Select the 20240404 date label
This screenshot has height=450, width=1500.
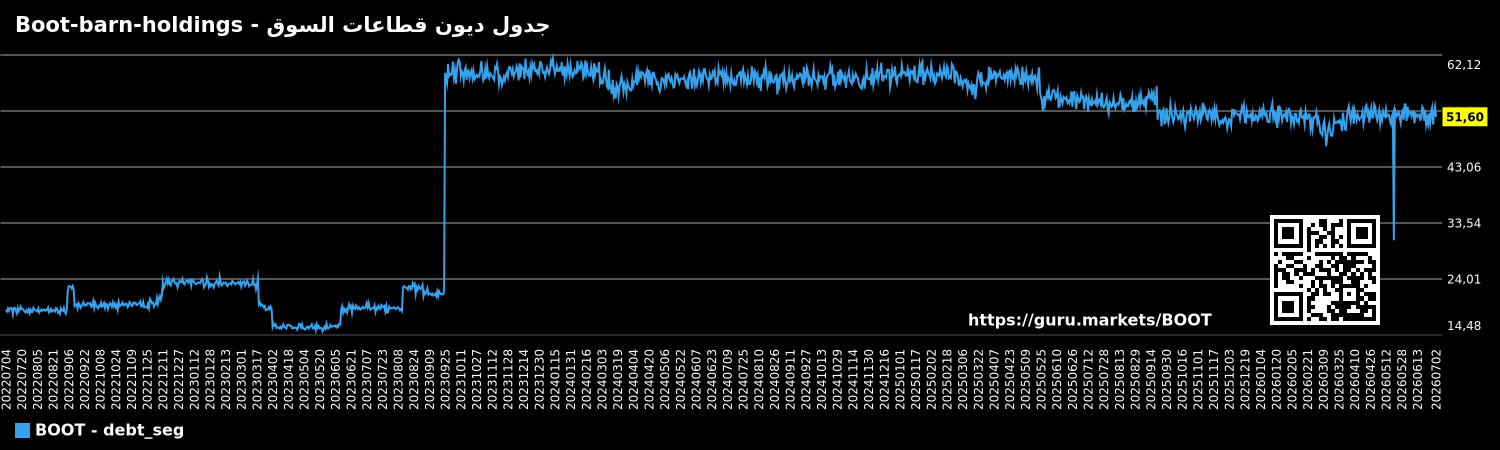click(x=634, y=378)
